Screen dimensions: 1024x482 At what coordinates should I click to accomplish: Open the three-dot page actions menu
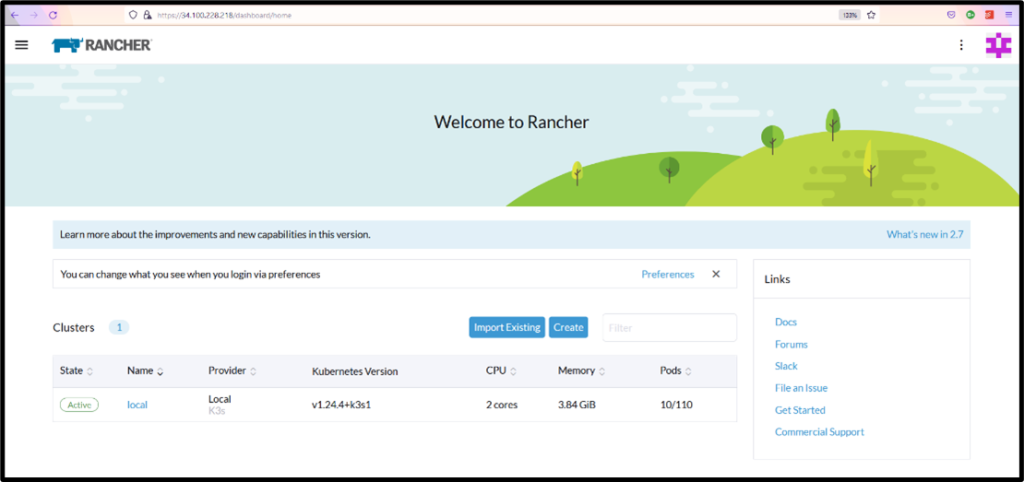(x=961, y=45)
